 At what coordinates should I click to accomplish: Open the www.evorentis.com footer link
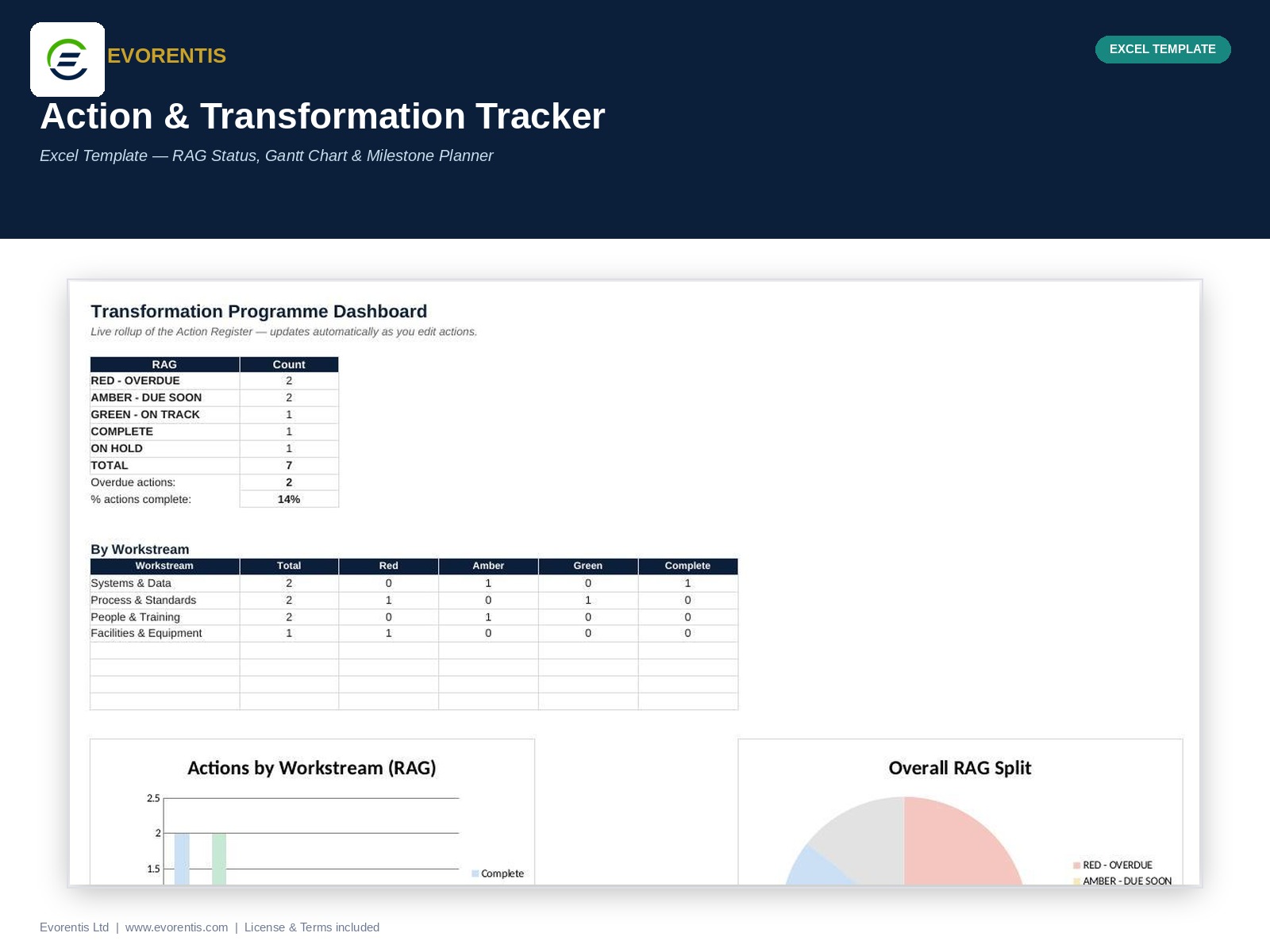pyautogui.click(x=176, y=927)
